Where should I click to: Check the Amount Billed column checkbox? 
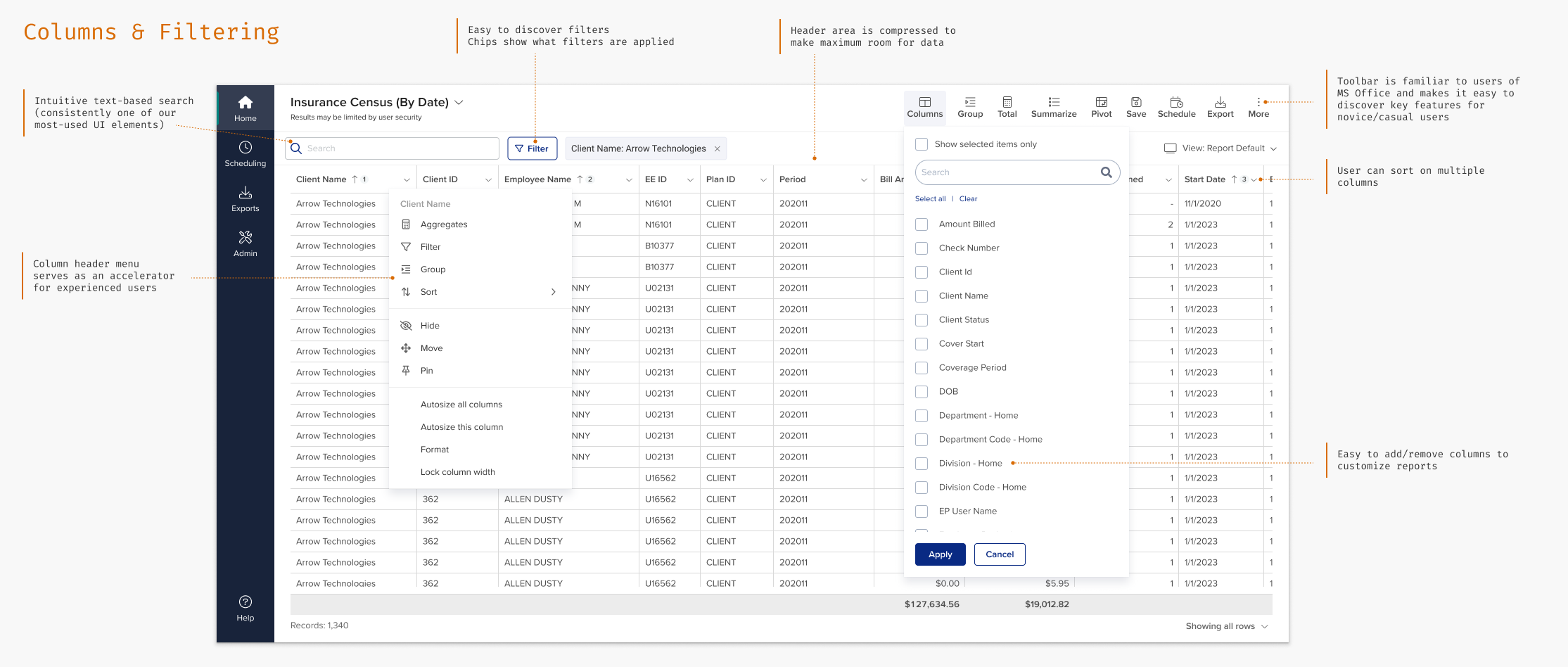click(922, 224)
